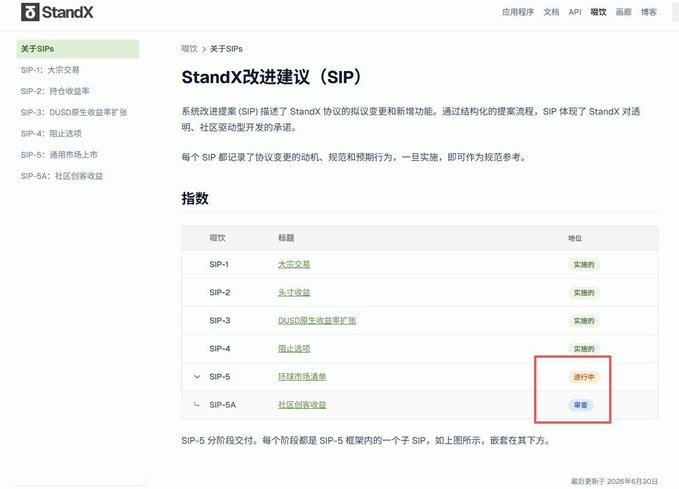Select the 啜饮 nav item in header
Viewport: 679px width, 489px height.
tap(598, 12)
